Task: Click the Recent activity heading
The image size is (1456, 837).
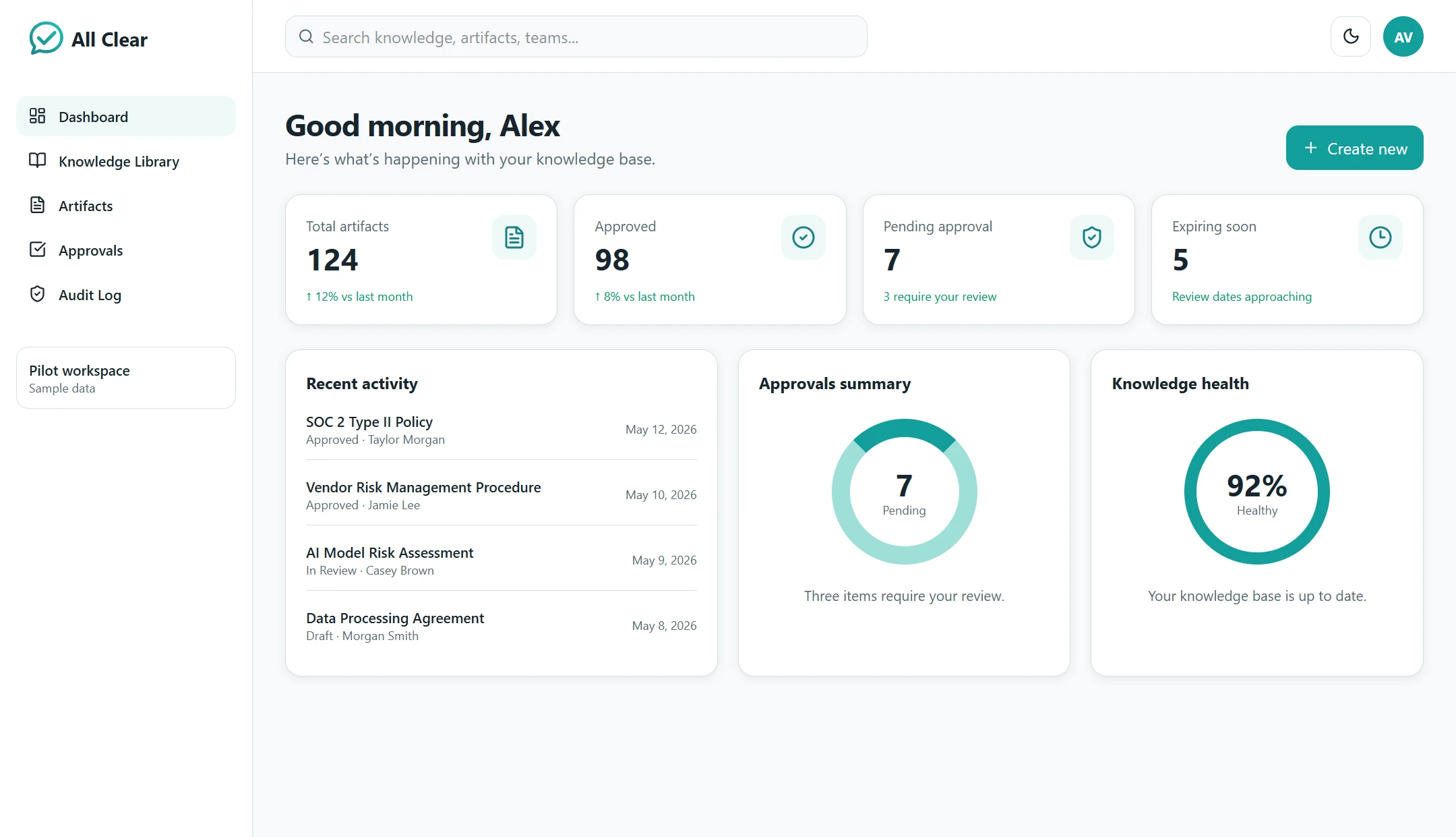Action: click(x=362, y=384)
